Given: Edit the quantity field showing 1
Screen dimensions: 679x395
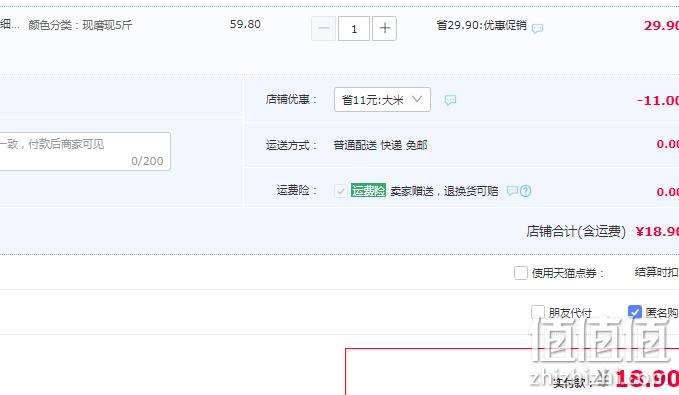Looking at the screenshot, I should pos(354,29).
